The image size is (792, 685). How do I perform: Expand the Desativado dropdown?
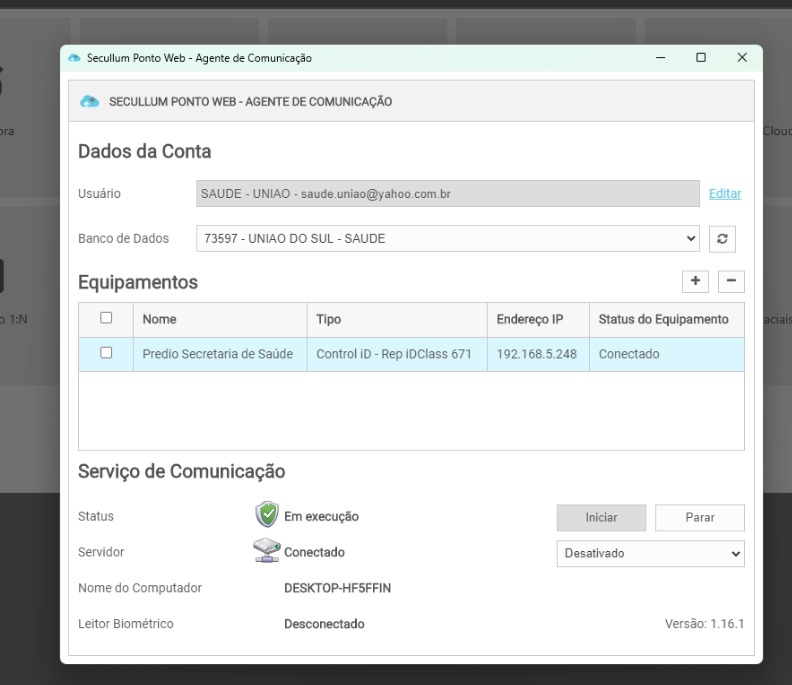[650, 553]
